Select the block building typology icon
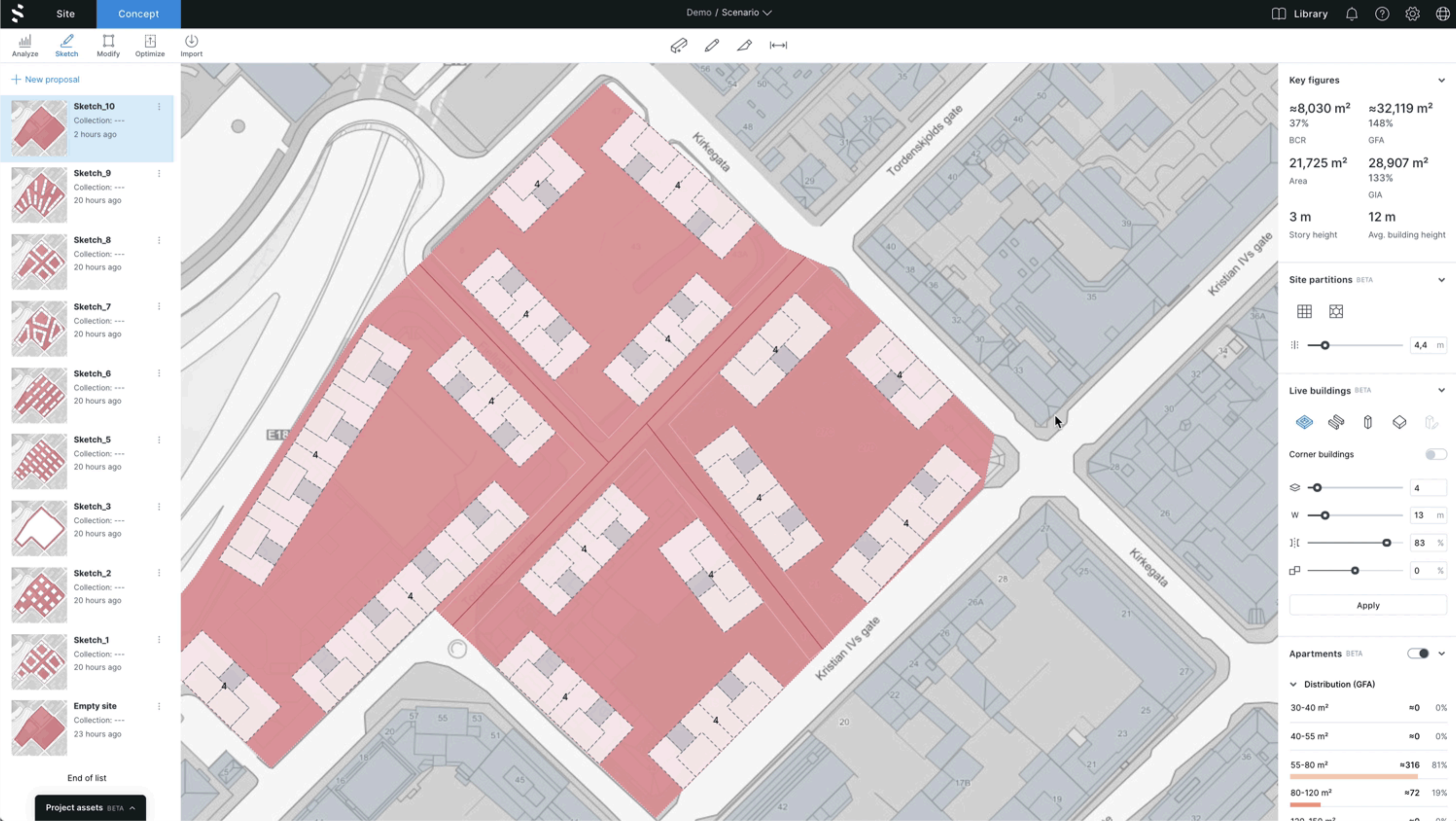 [x=1400, y=422]
